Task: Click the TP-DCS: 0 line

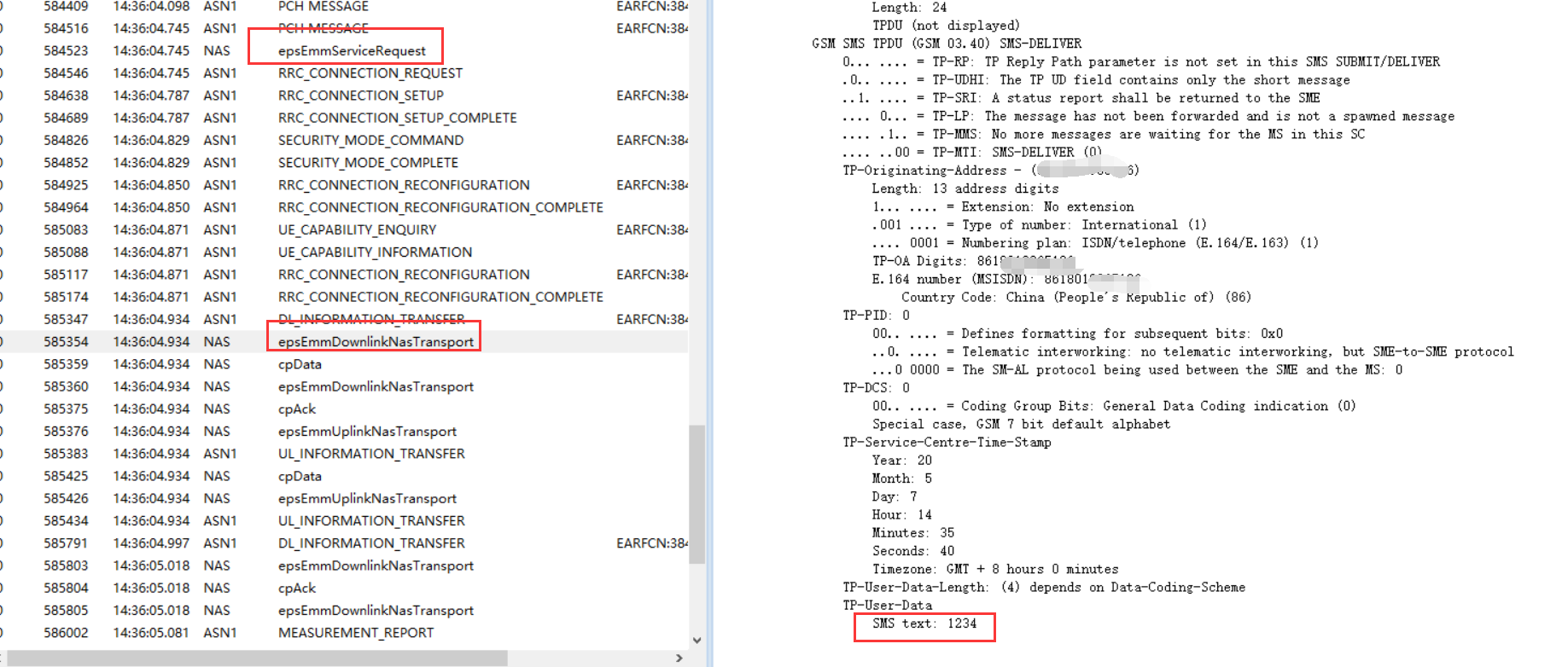Action: coord(876,387)
